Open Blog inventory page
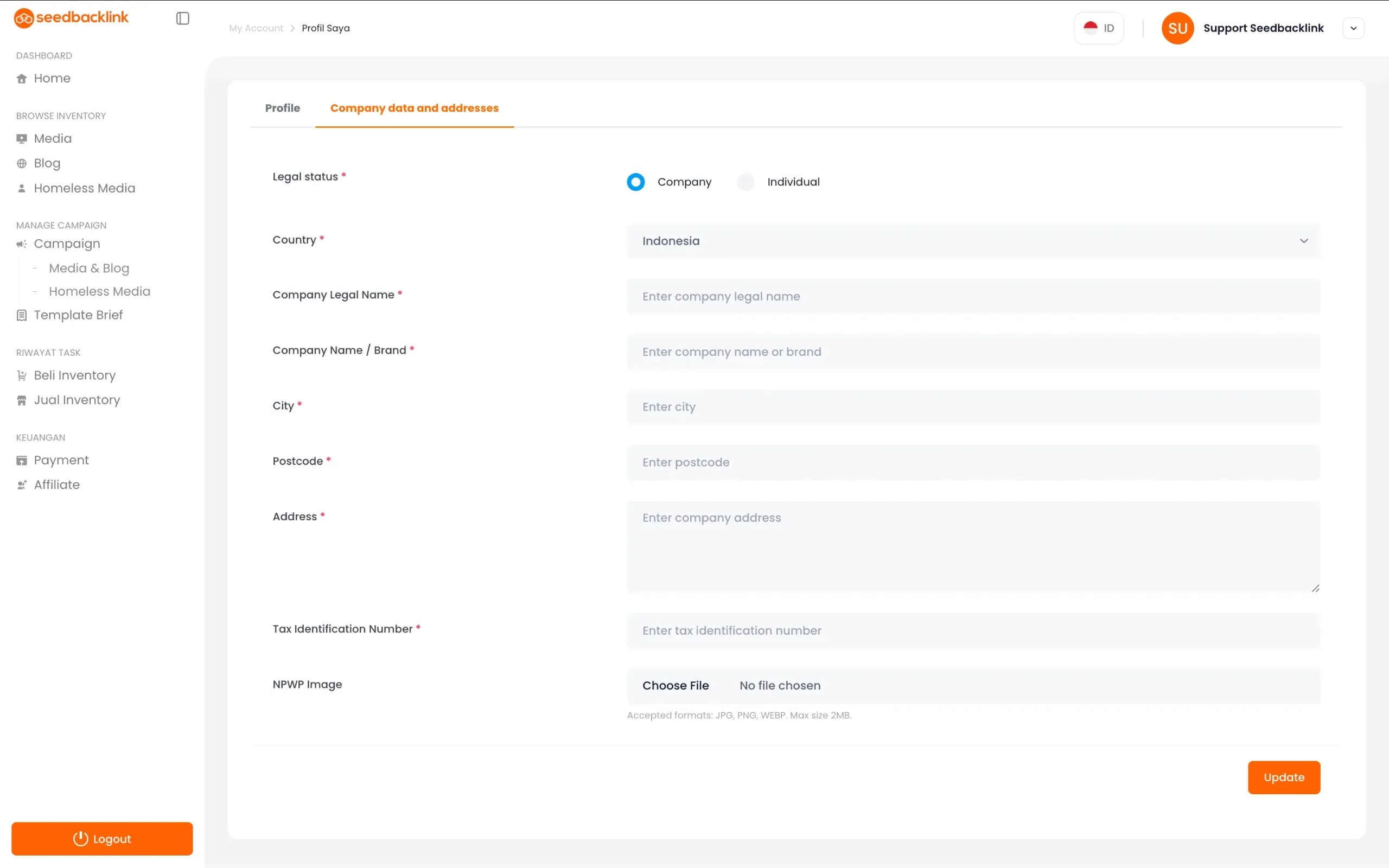This screenshot has width=1389, height=868. tap(47, 163)
